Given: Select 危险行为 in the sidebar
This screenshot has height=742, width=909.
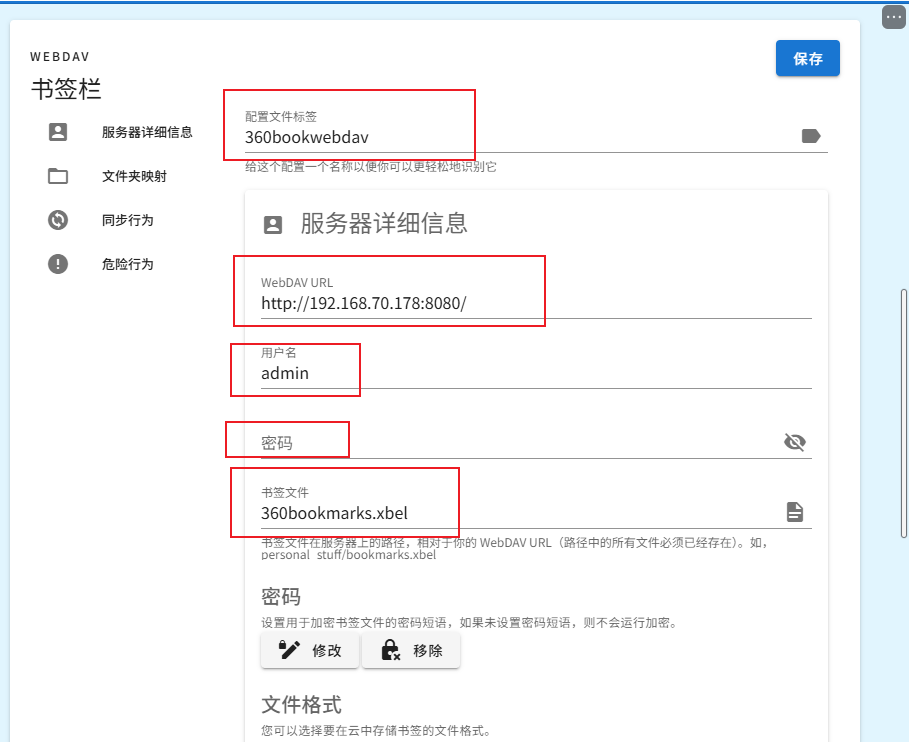Looking at the screenshot, I should point(128,264).
